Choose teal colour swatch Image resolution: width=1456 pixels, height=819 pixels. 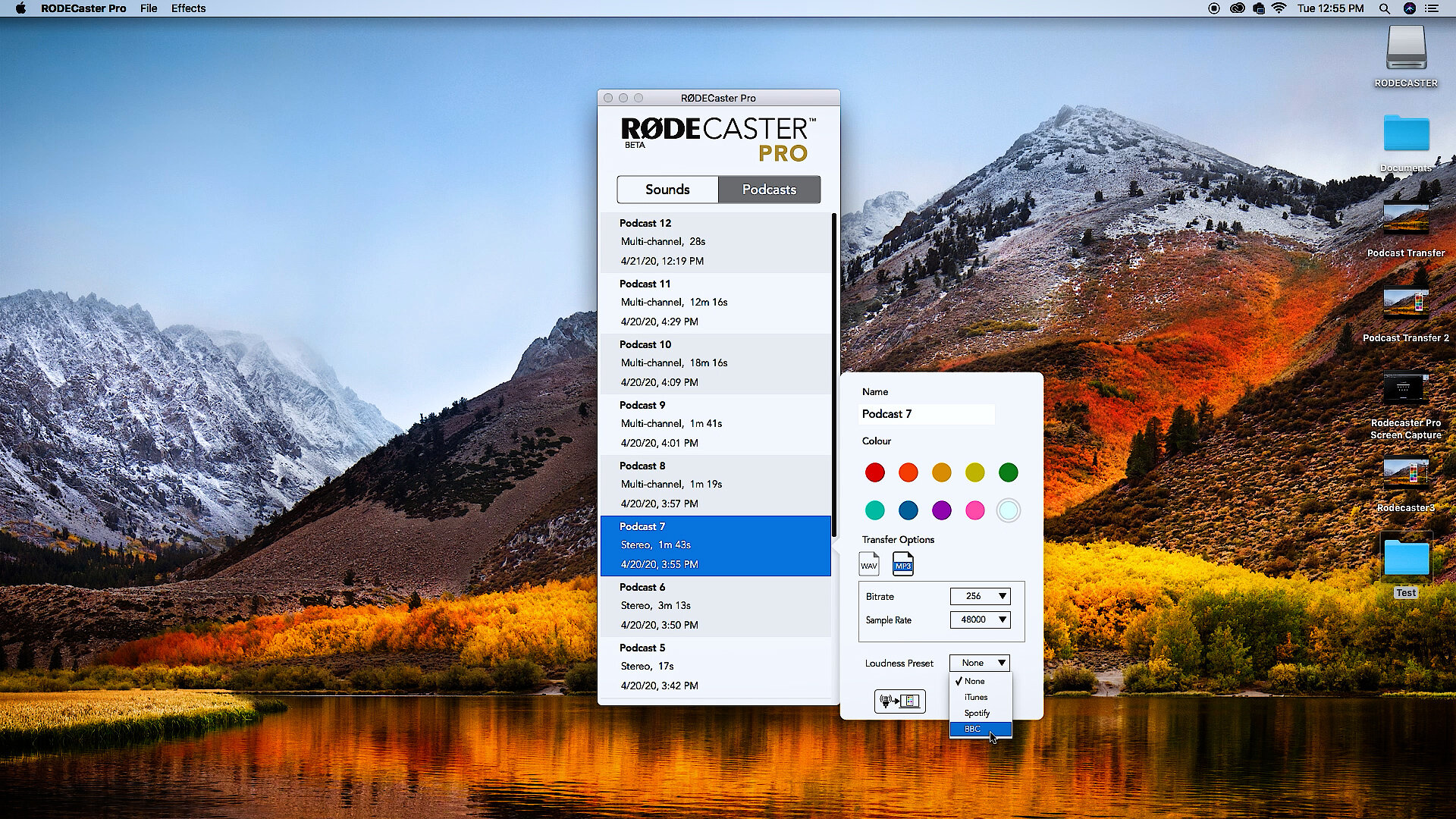(x=875, y=510)
